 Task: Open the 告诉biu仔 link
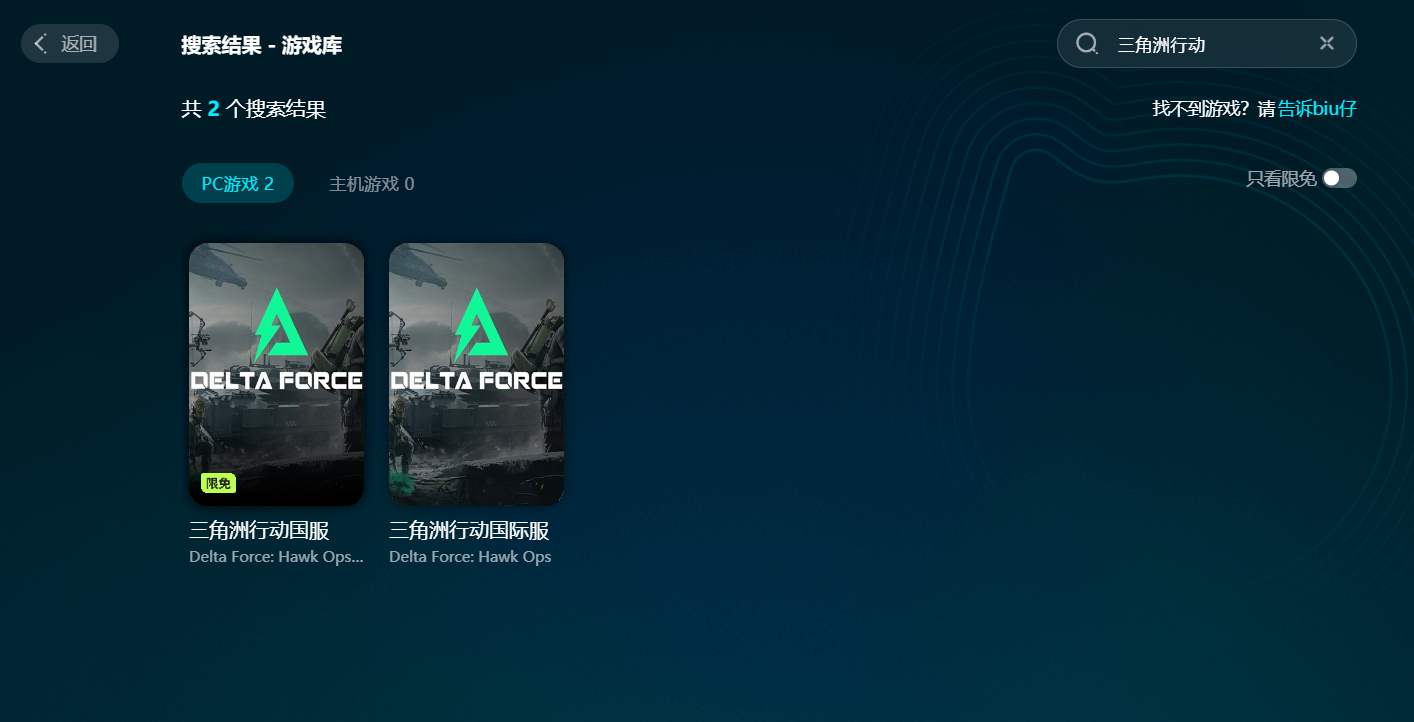[1317, 109]
